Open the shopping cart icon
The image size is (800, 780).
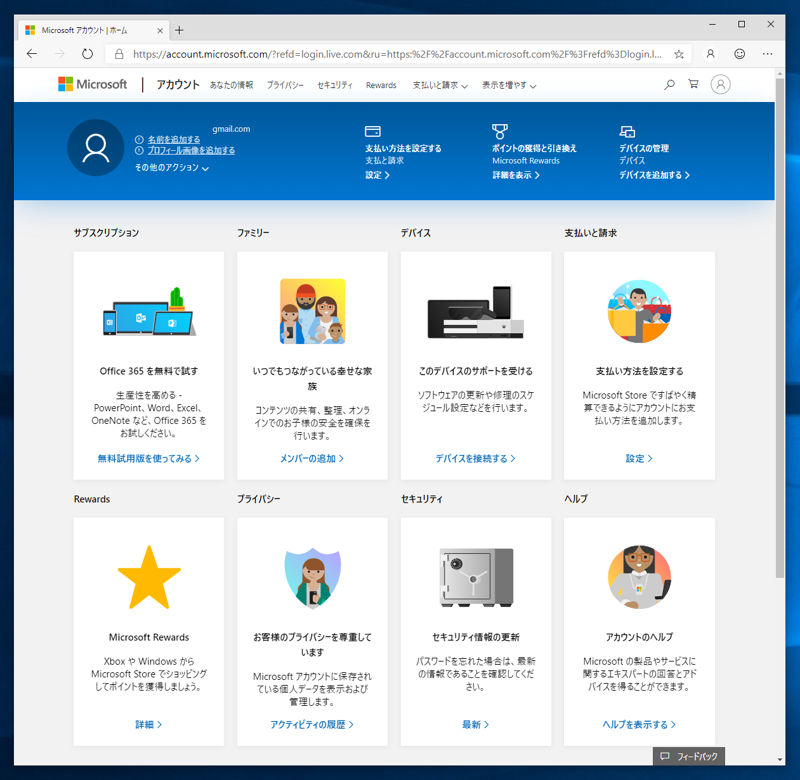point(693,84)
